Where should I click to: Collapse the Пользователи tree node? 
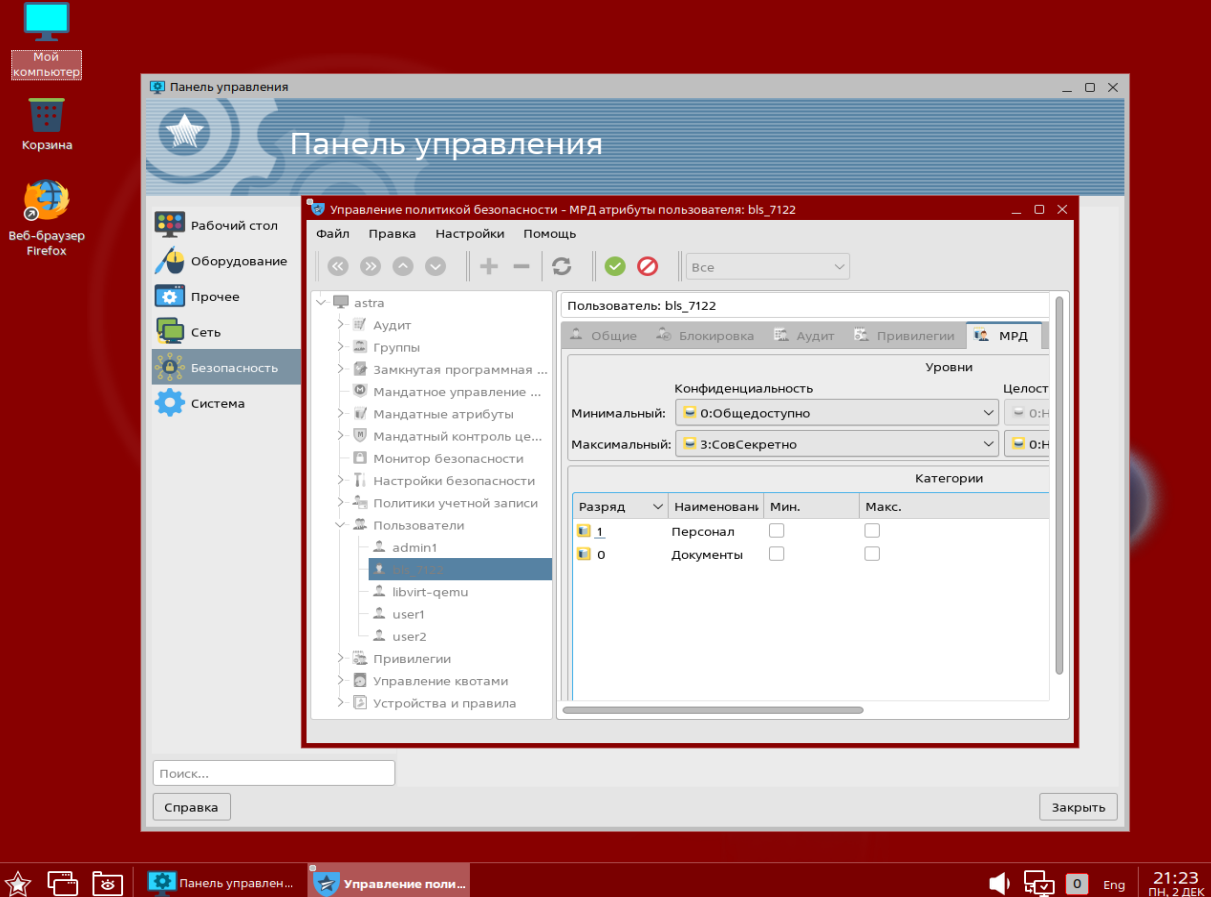pos(340,525)
